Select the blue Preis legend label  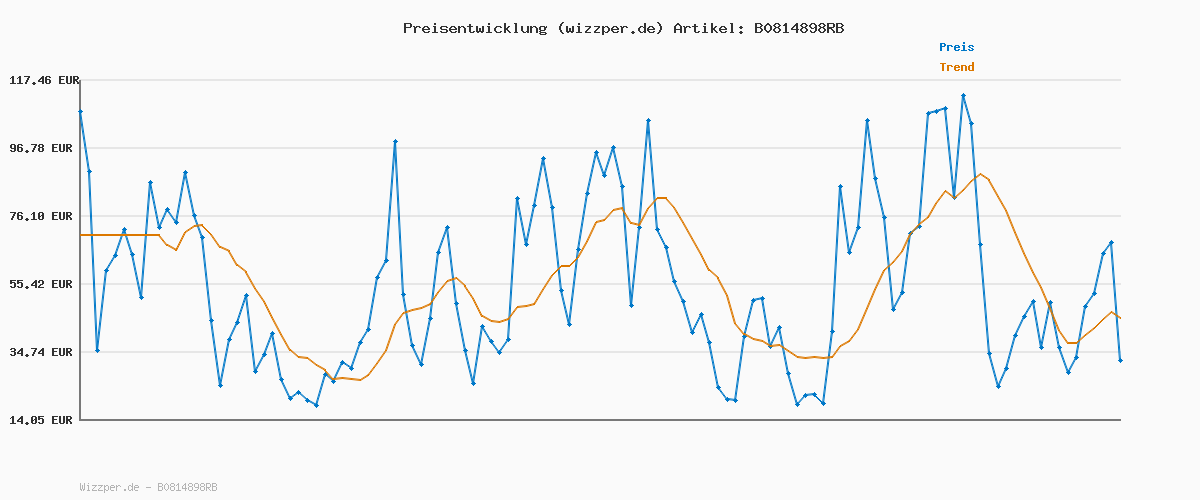[x=956, y=47]
